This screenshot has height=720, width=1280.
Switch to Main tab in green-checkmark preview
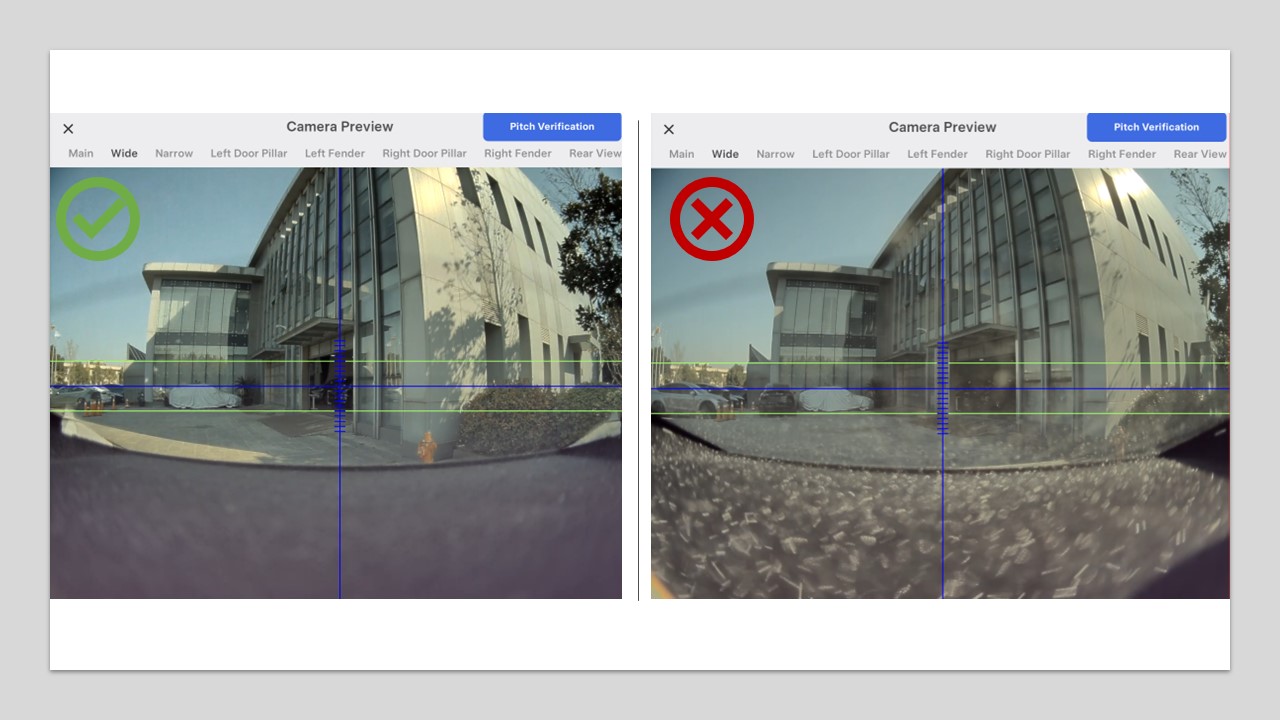81,154
